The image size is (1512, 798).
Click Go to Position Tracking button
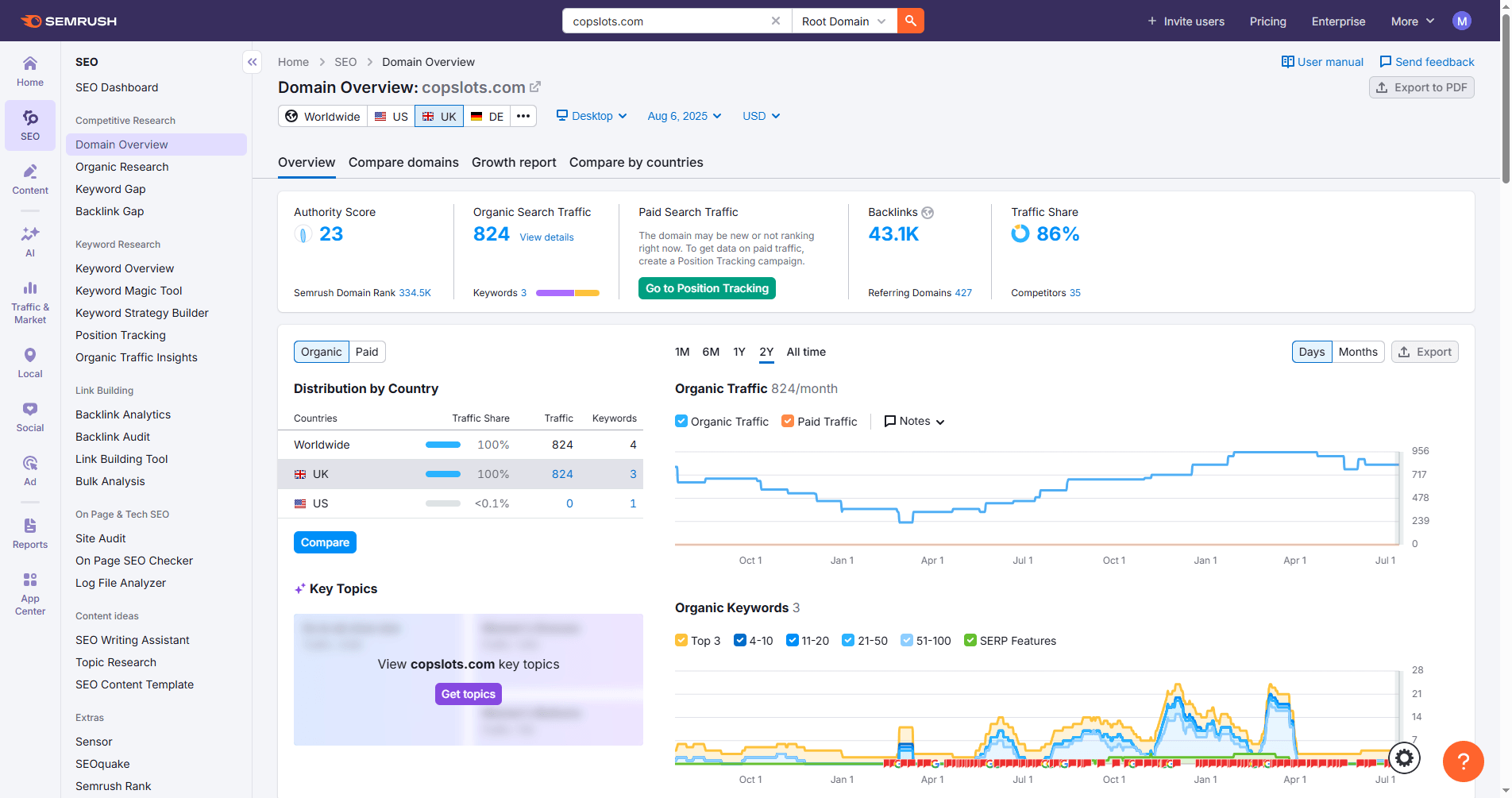click(707, 288)
